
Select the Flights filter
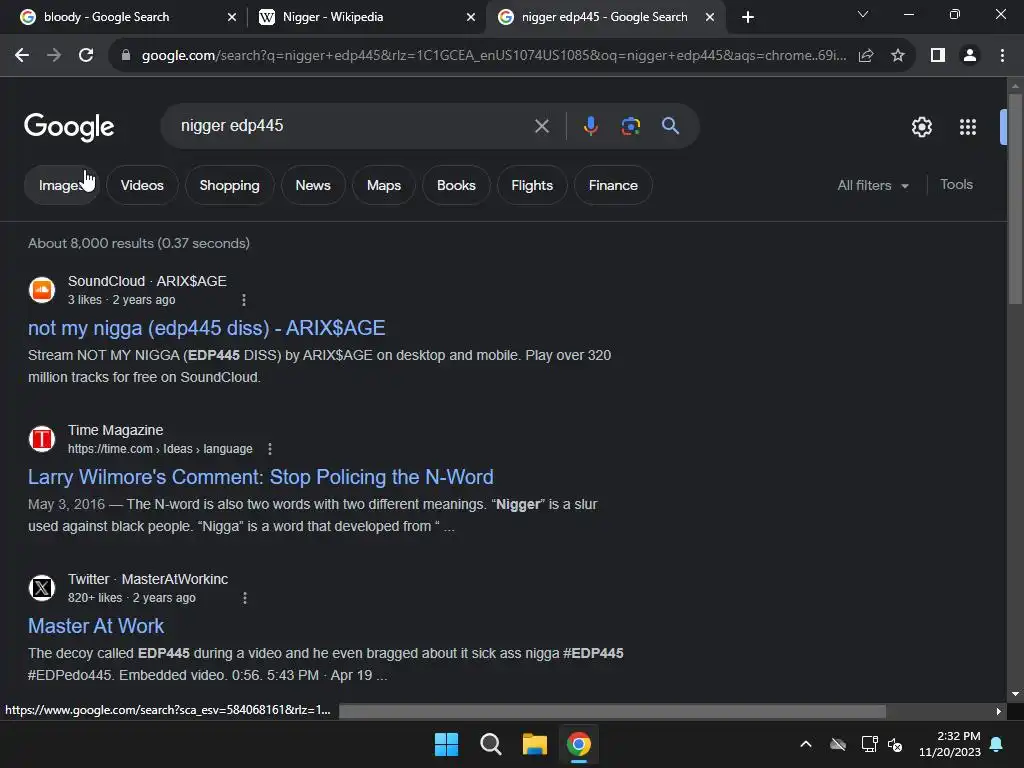532,185
